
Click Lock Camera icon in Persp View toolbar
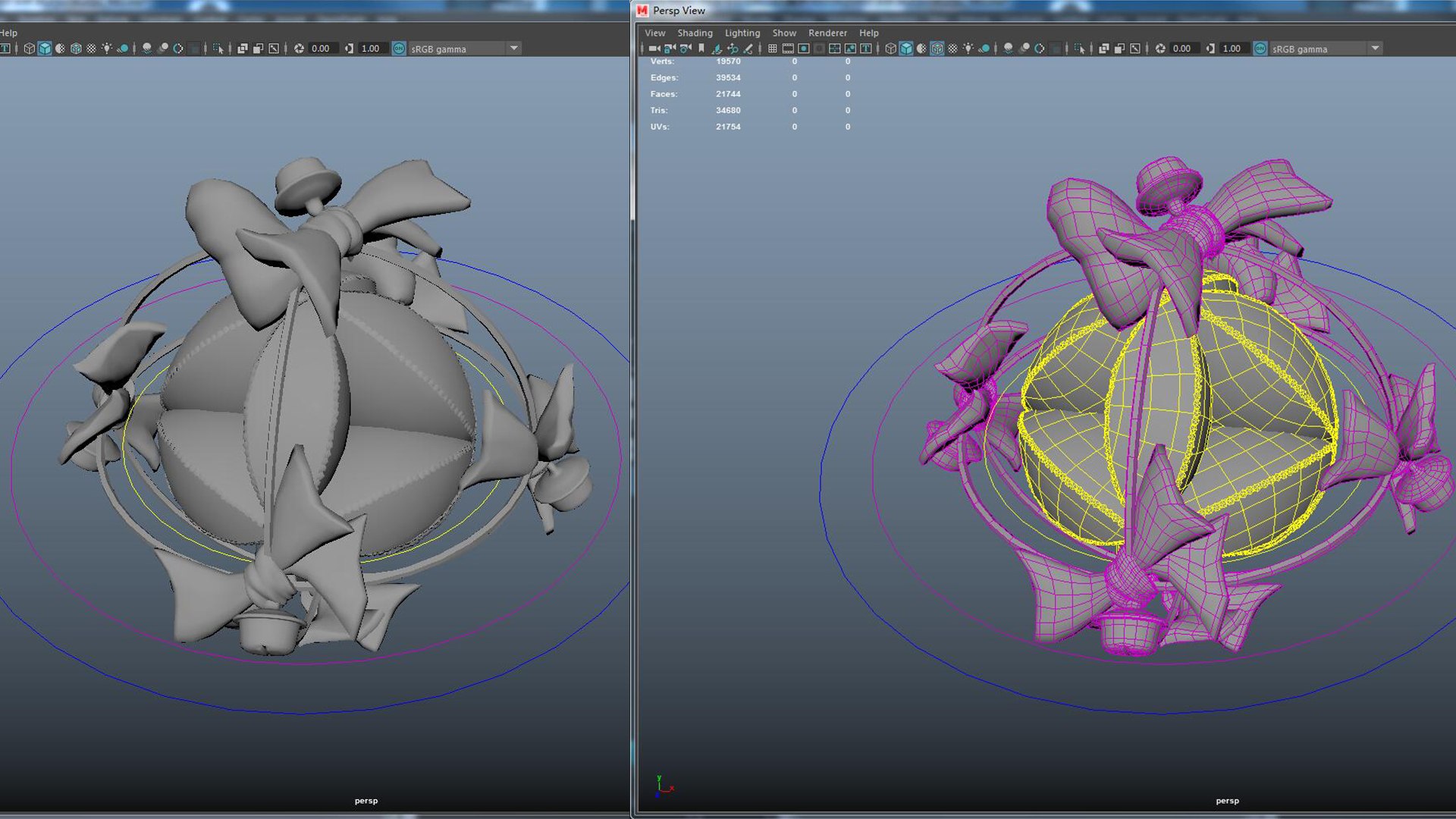click(x=670, y=49)
